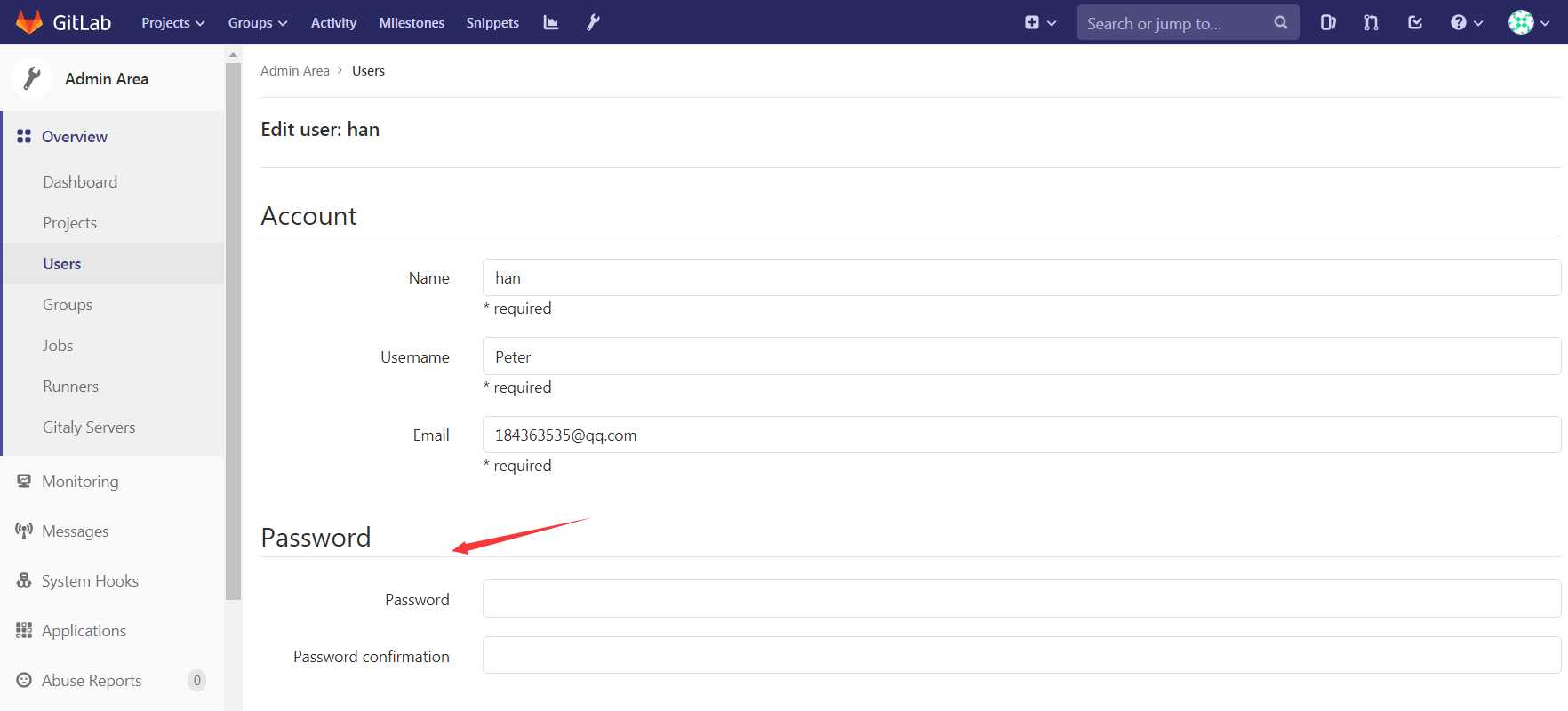Viewport: 1568px width, 711px height.
Task: Click the Overview grid icon
Action: [24, 137]
